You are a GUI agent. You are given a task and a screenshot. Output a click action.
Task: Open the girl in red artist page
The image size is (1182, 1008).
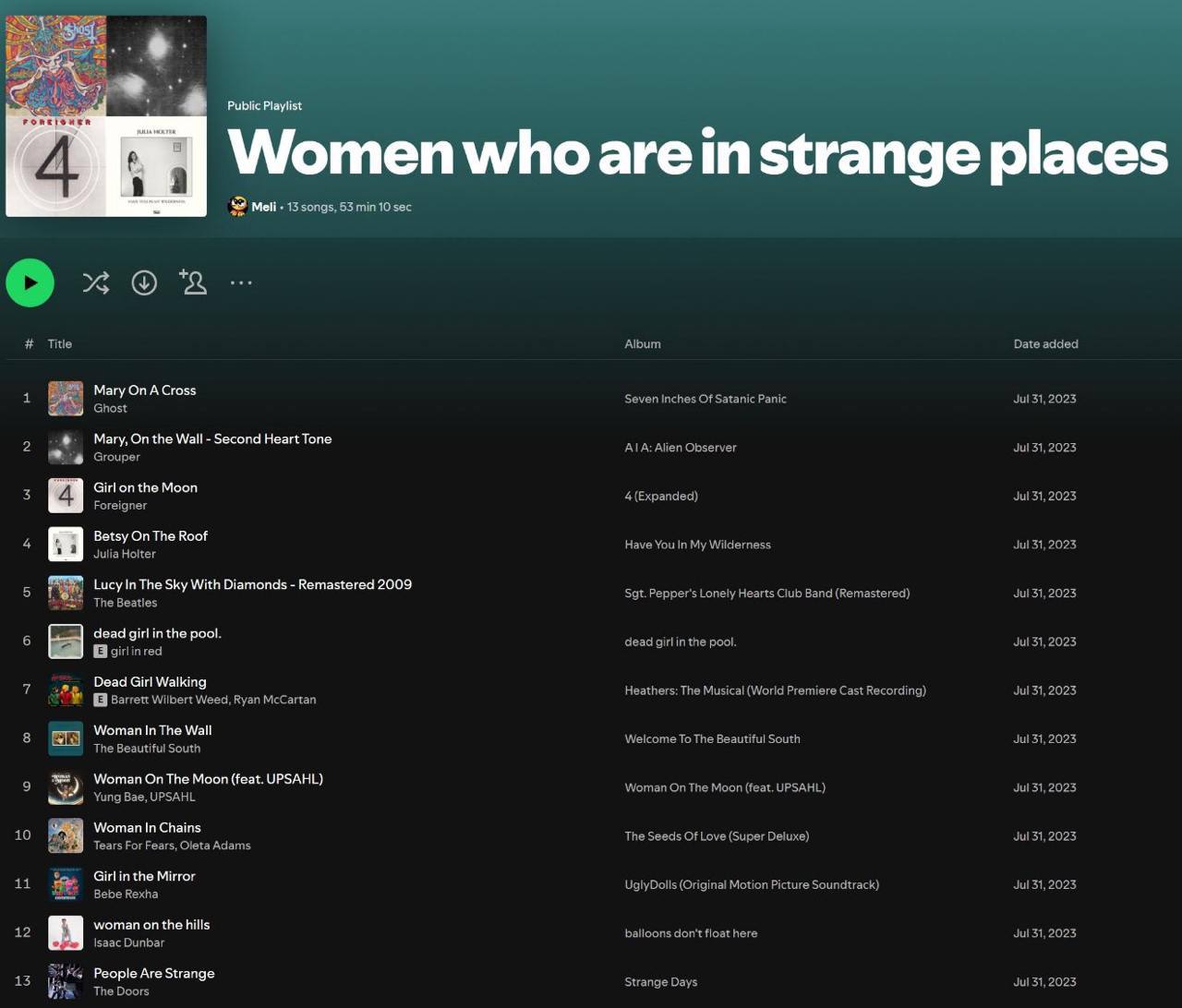click(136, 651)
